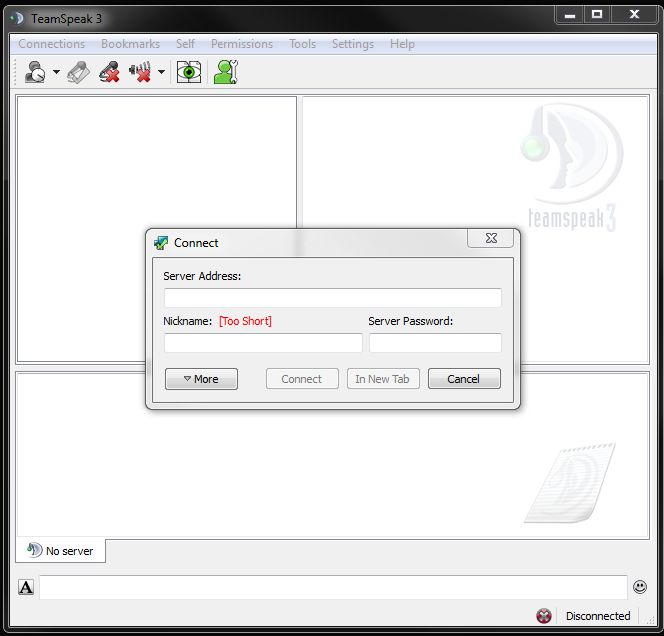This screenshot has width=664, height=636.
Task: Close the Connect dialog with X
Action: [x=491, y=238]
